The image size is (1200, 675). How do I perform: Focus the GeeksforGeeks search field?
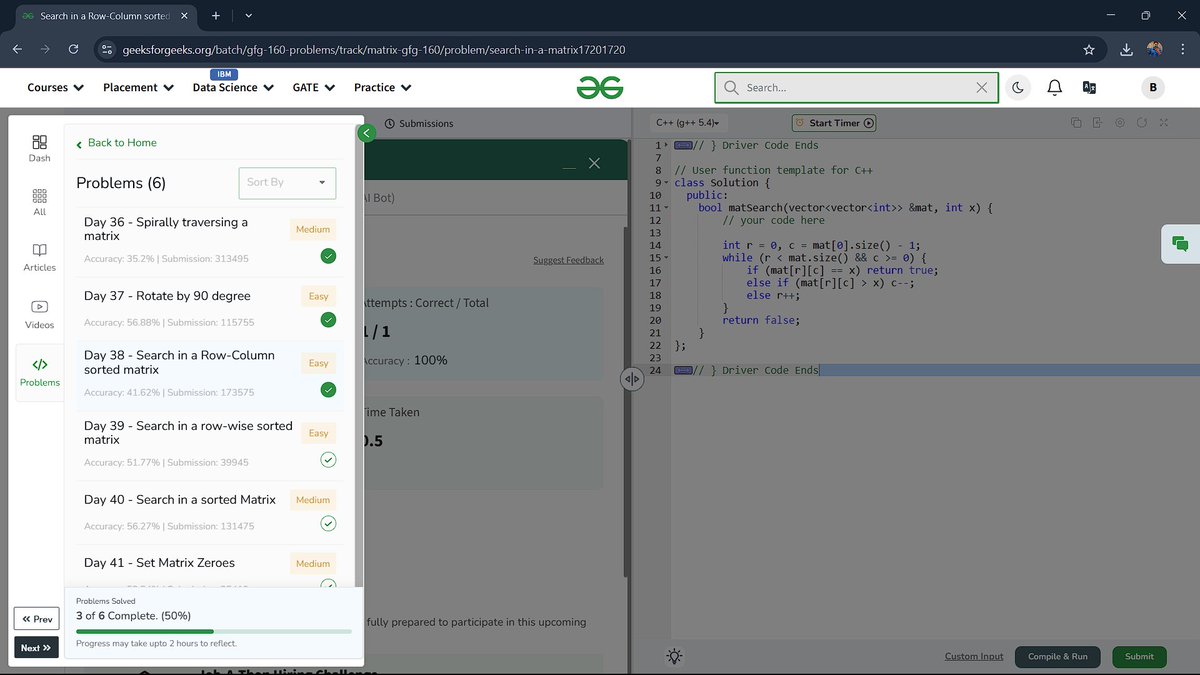856,88
